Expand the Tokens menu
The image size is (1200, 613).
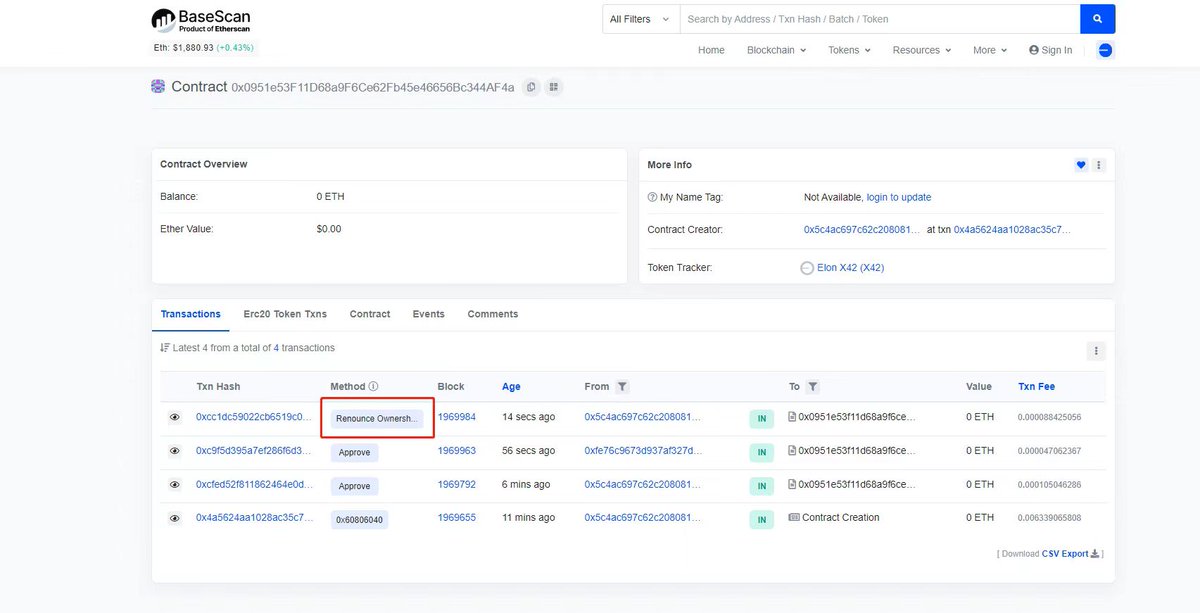point(849,50)
